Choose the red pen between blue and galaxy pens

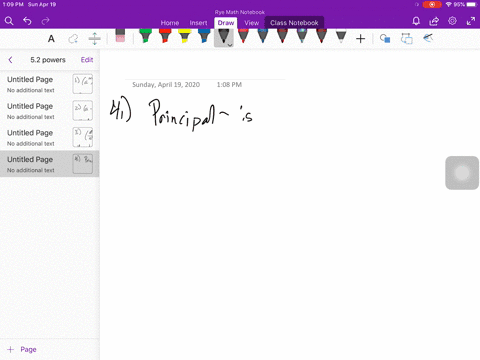click(282, 36)
